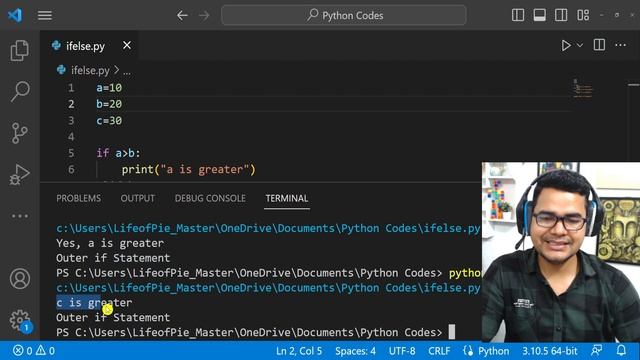Open the feedback icon in status bar
The image size is (640, 360).
point(597,350)
